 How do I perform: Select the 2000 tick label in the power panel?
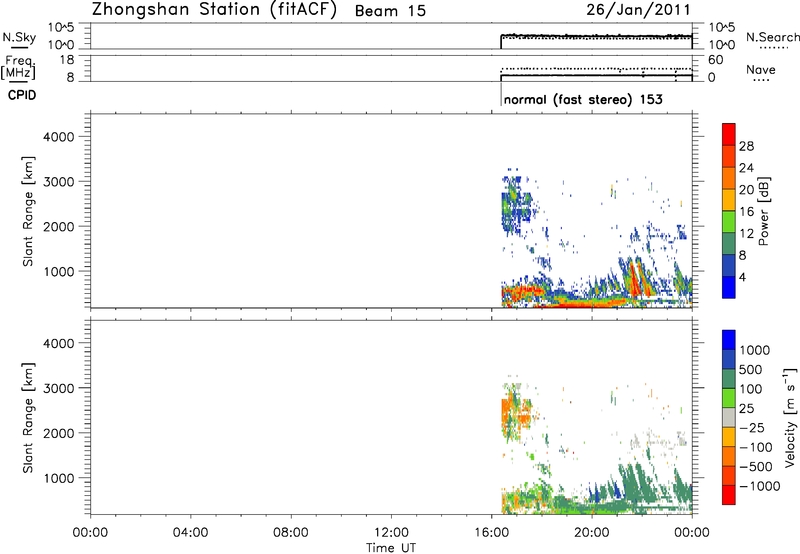pyautogui.click(x=59, y=226)
